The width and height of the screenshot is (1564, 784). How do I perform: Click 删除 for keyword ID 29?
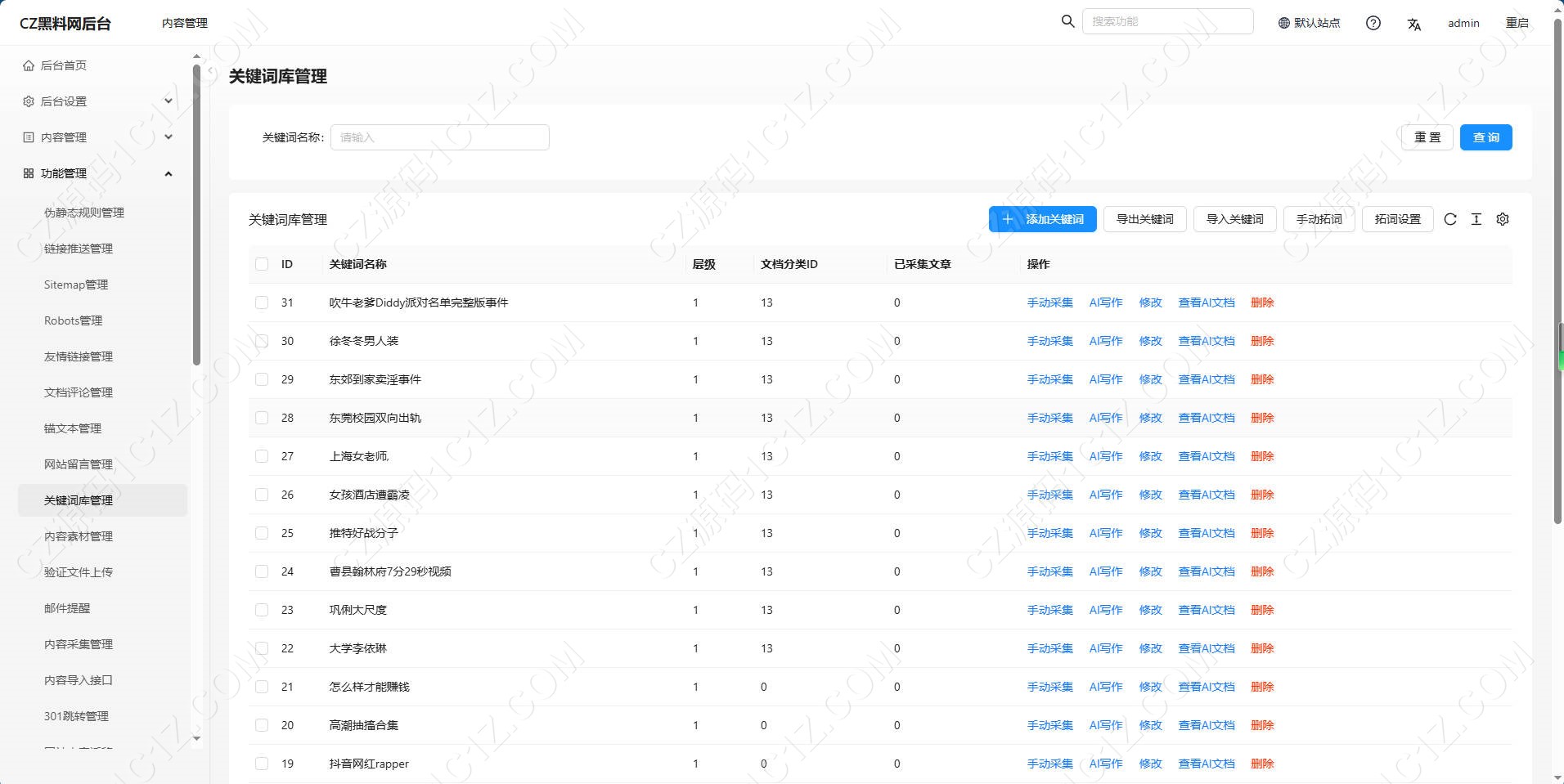coord(1262,379)
